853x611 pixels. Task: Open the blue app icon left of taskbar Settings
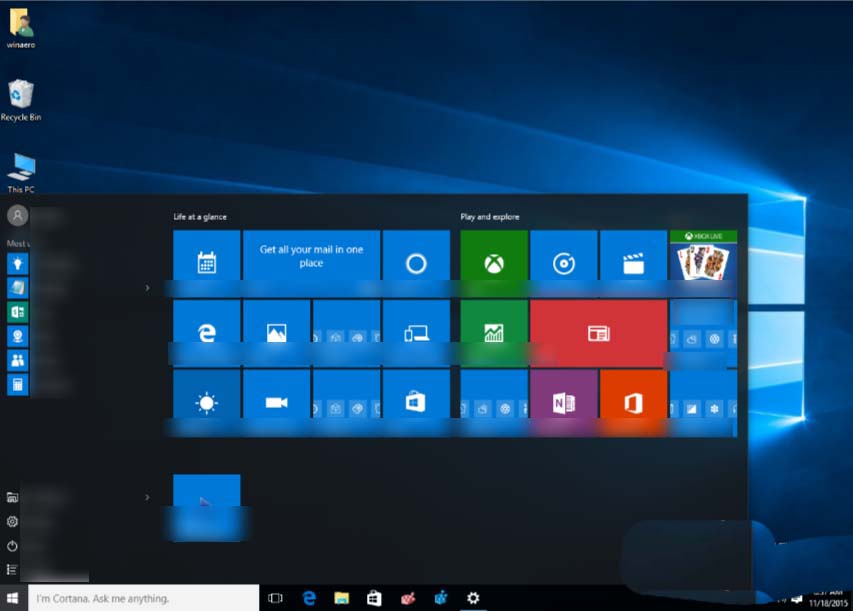tap(441, 598)
